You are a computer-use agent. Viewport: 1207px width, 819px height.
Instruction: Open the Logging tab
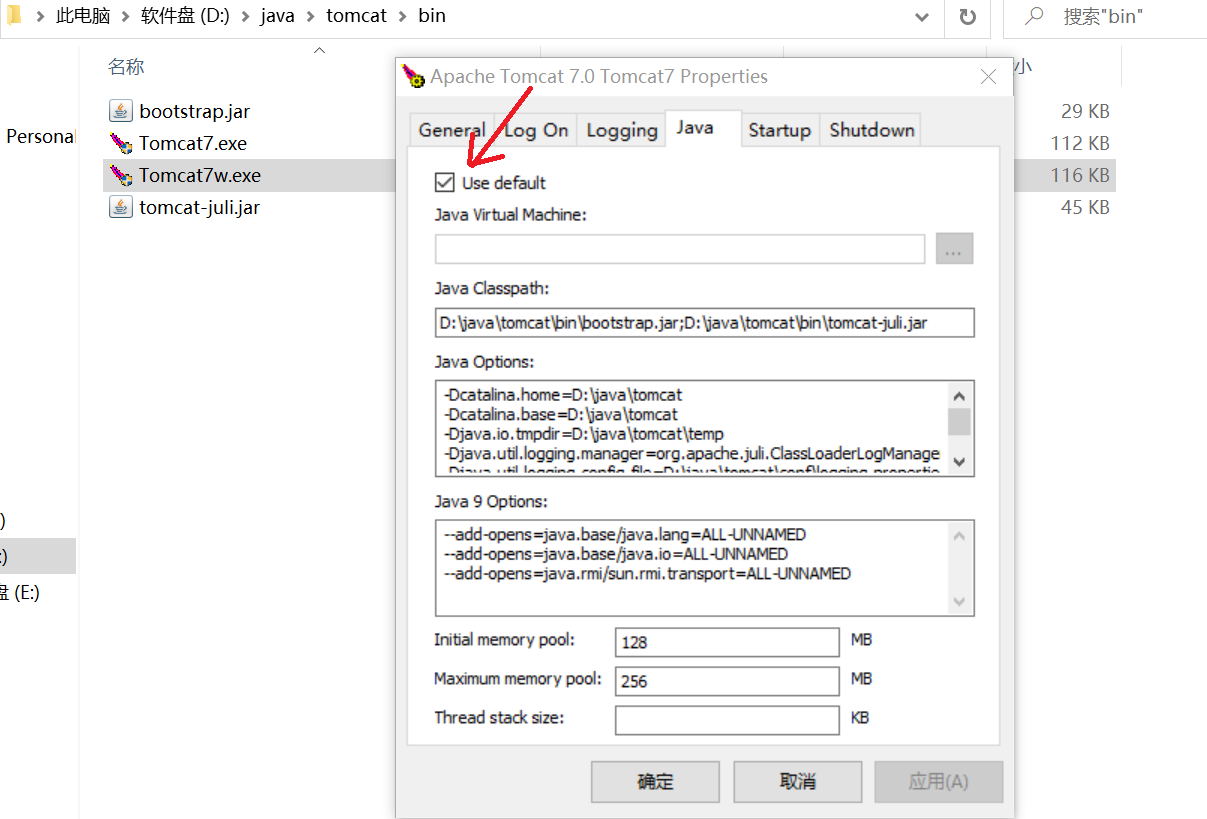point(621,130)
